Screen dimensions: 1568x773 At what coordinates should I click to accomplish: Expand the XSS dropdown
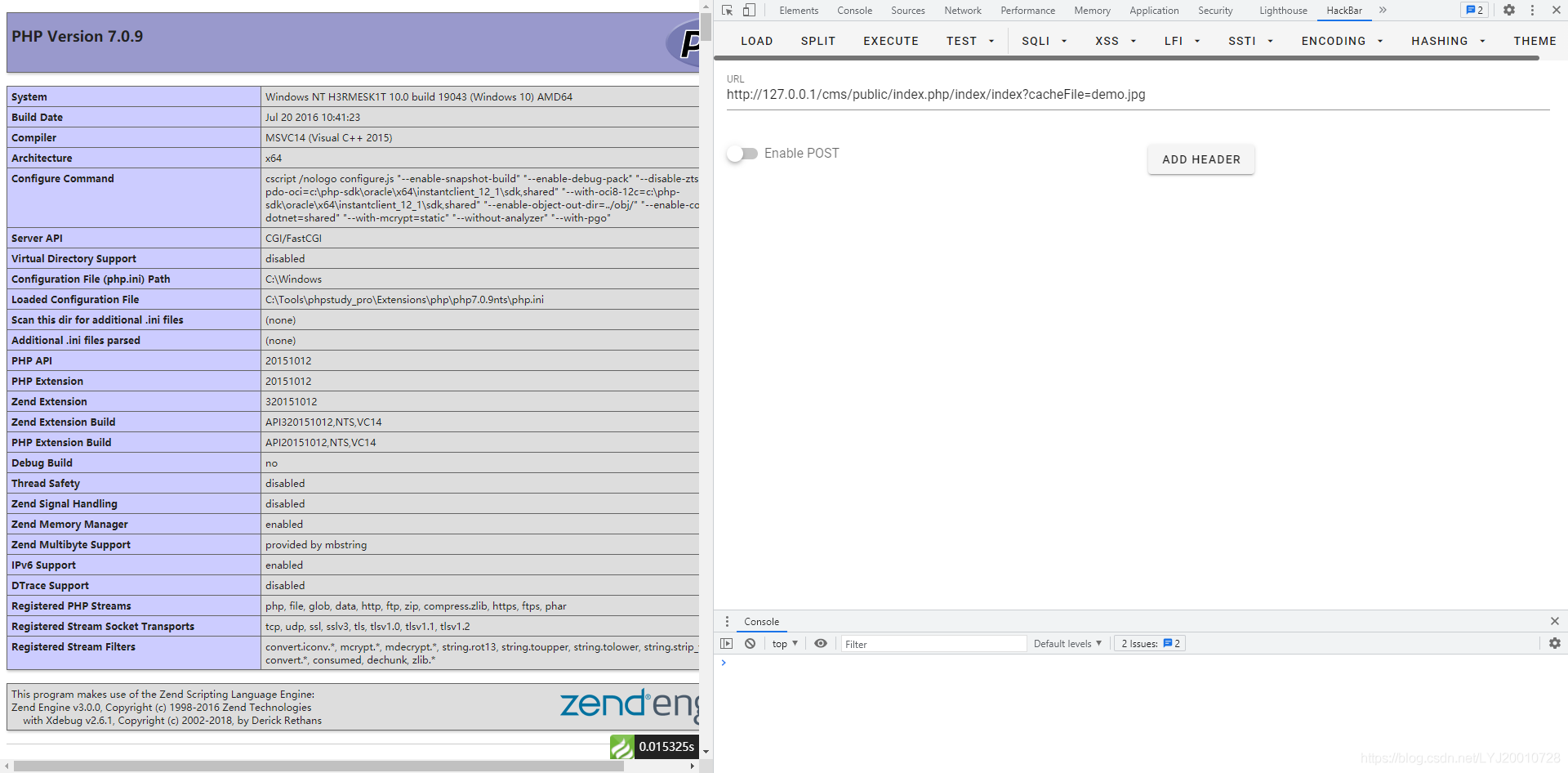[1116, 41]
